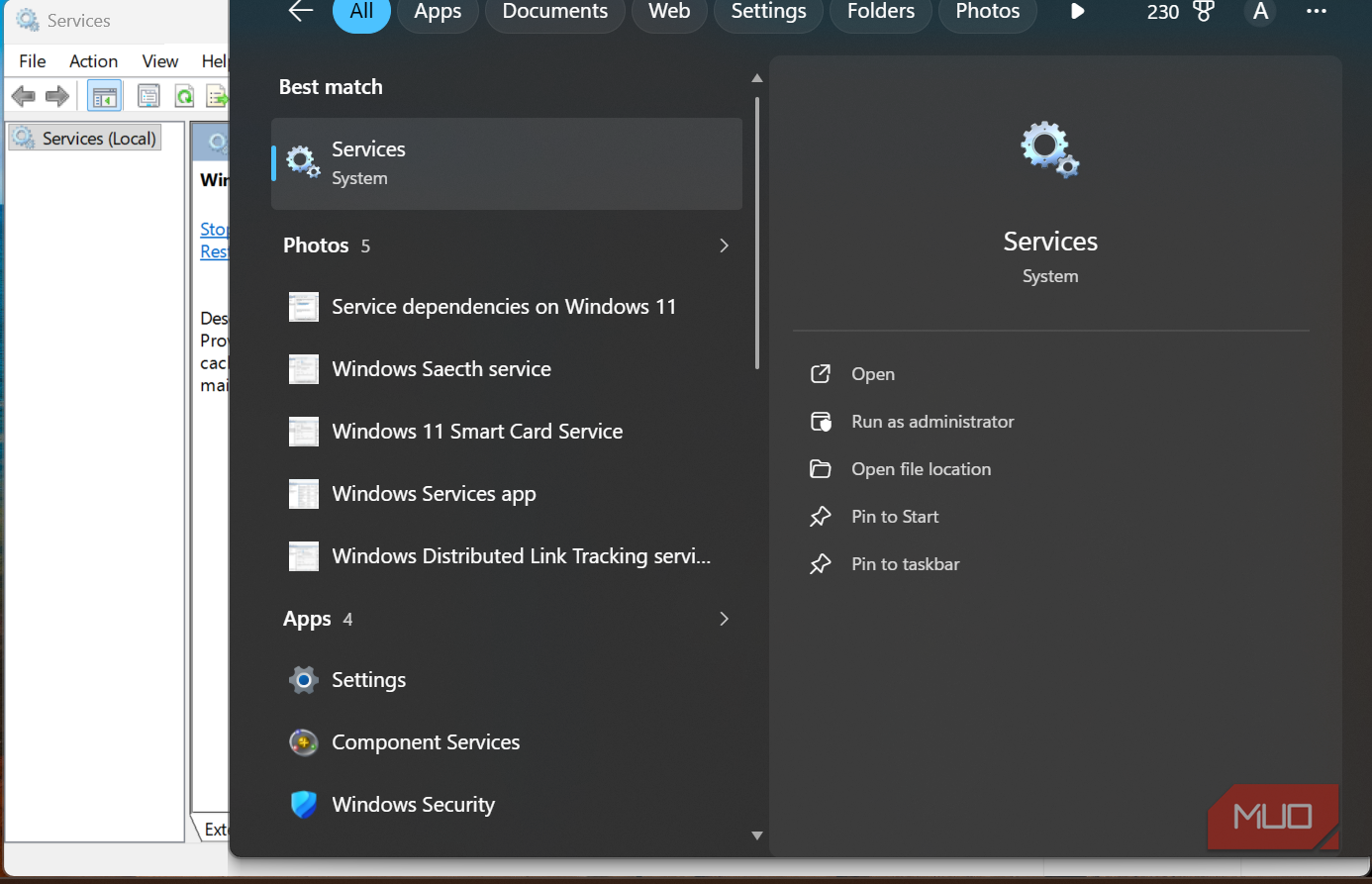
Task: Filter results by the Settings tab
Action: click(x=768, y=12)
